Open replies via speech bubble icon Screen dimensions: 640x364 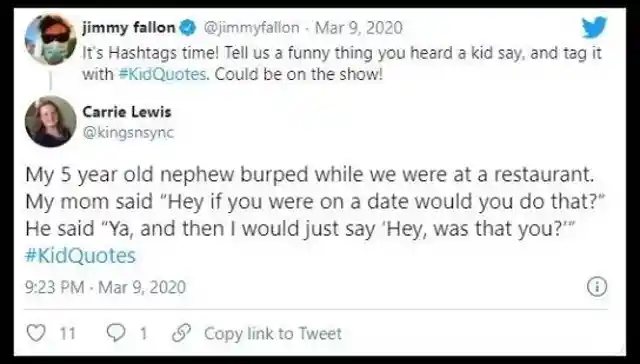[x=116, y=333]
